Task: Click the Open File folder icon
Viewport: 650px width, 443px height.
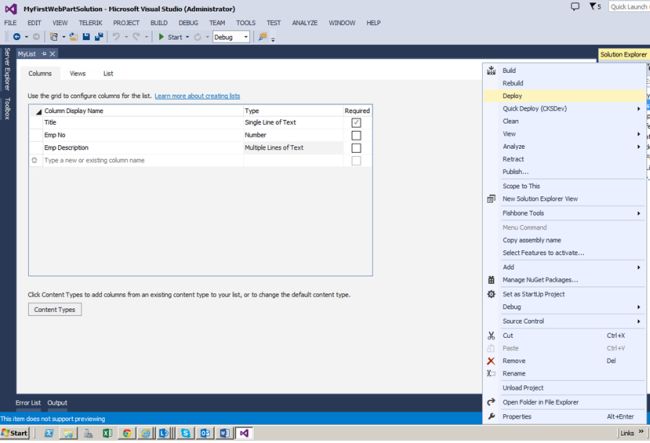Action: pos(73,37)
